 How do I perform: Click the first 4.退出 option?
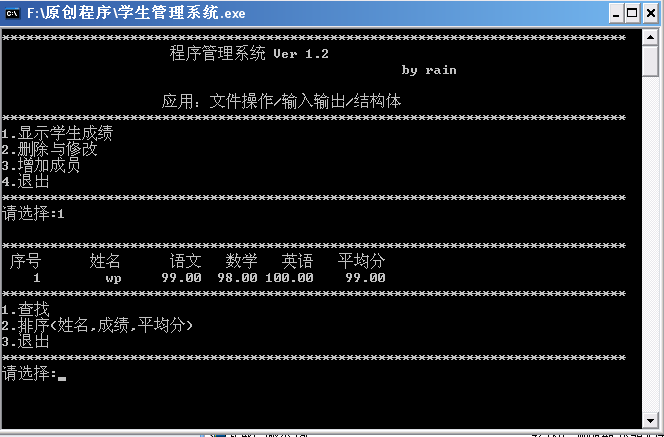tap(25, 182)
